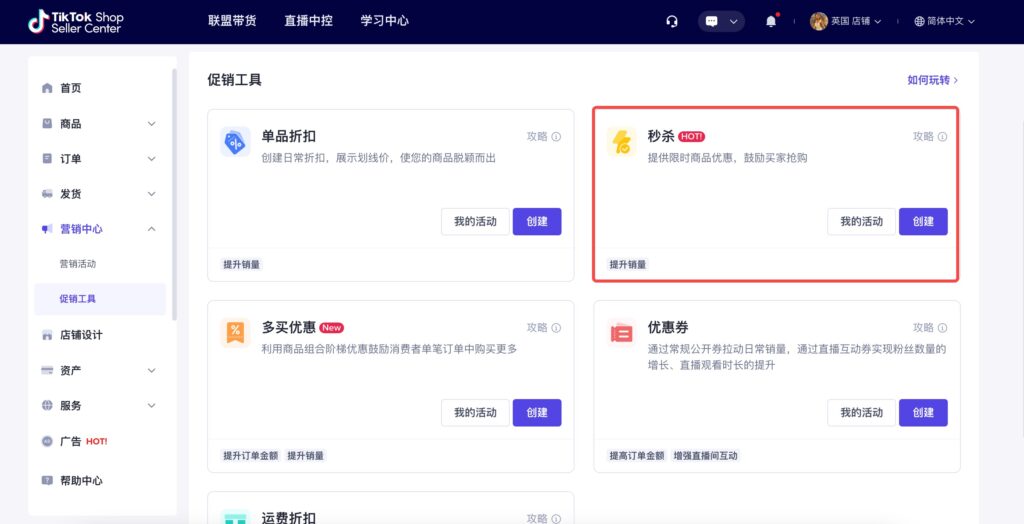Viewport: 1024px width, 524px height.
Task: Expand the 订单 sidebar menu
Action: point(152,159)
